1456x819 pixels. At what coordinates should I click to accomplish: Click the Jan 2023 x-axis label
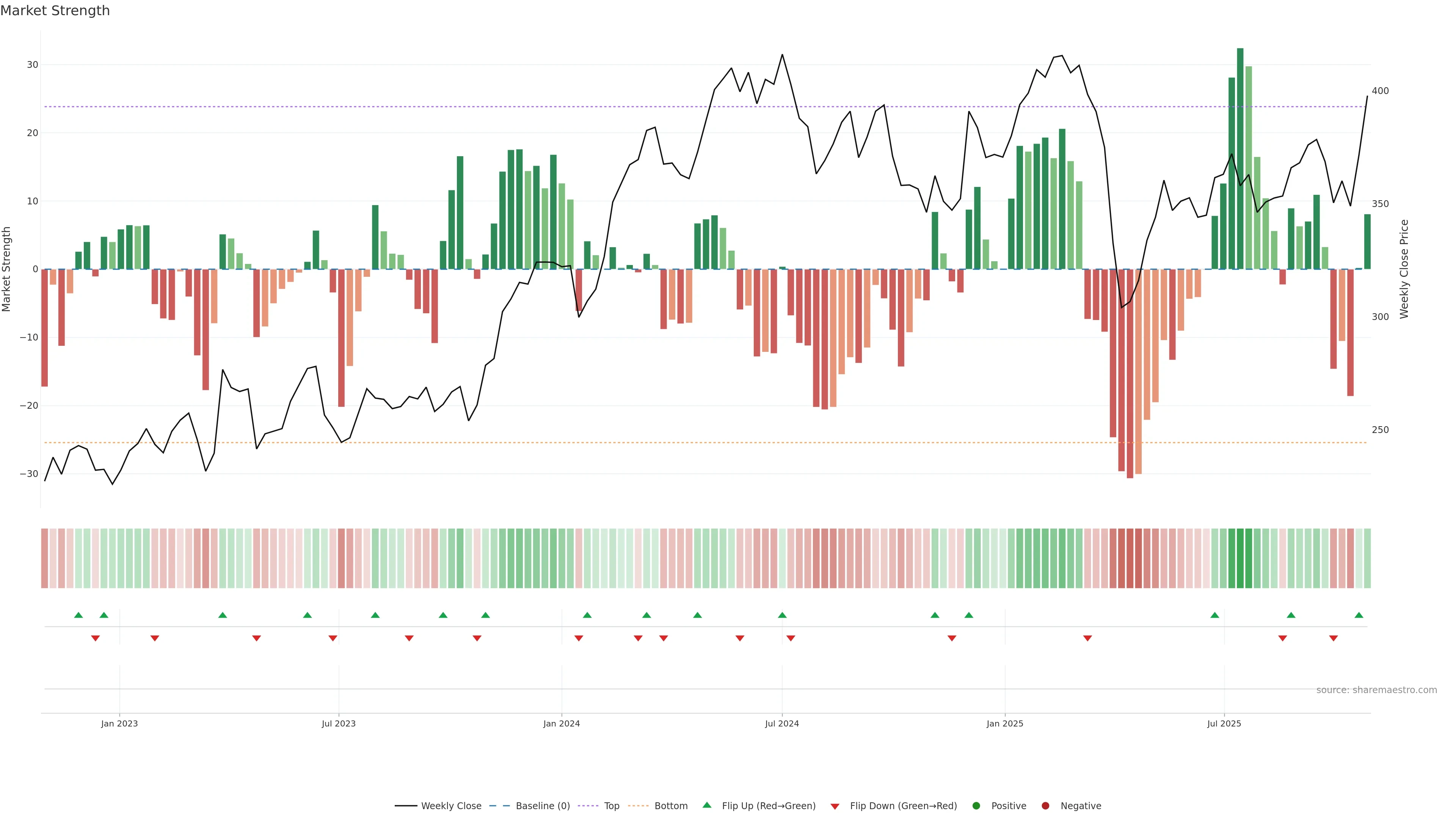(x=119, y=723)
